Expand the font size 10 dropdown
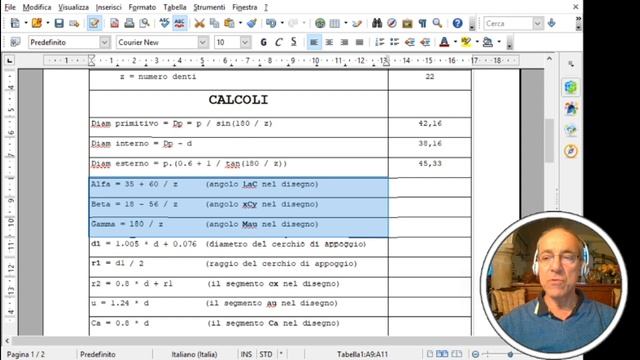640x360 pixels. (245, 42)
